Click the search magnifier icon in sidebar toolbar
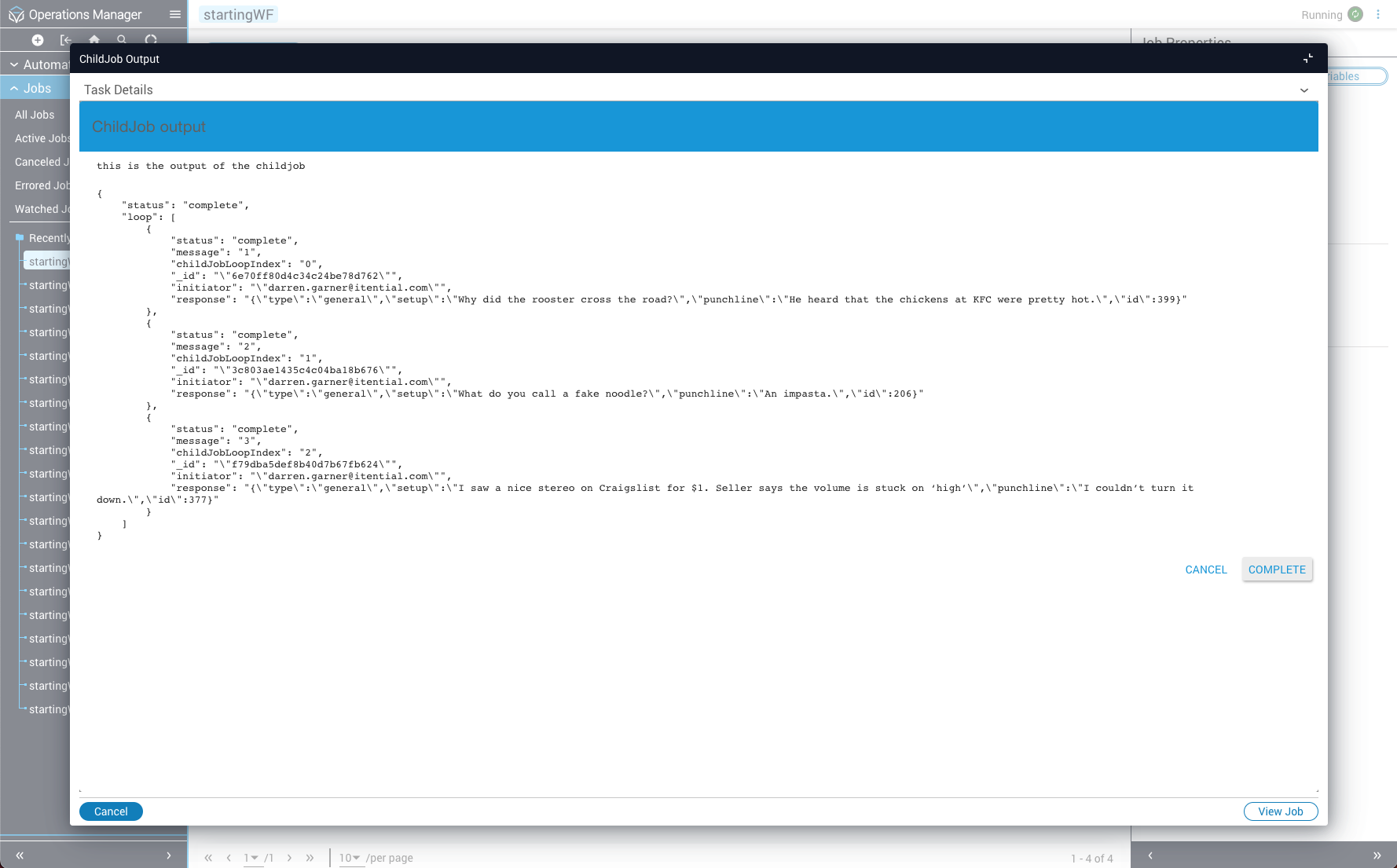Screen dimensions: 1397x868 (x=122, y=39)
